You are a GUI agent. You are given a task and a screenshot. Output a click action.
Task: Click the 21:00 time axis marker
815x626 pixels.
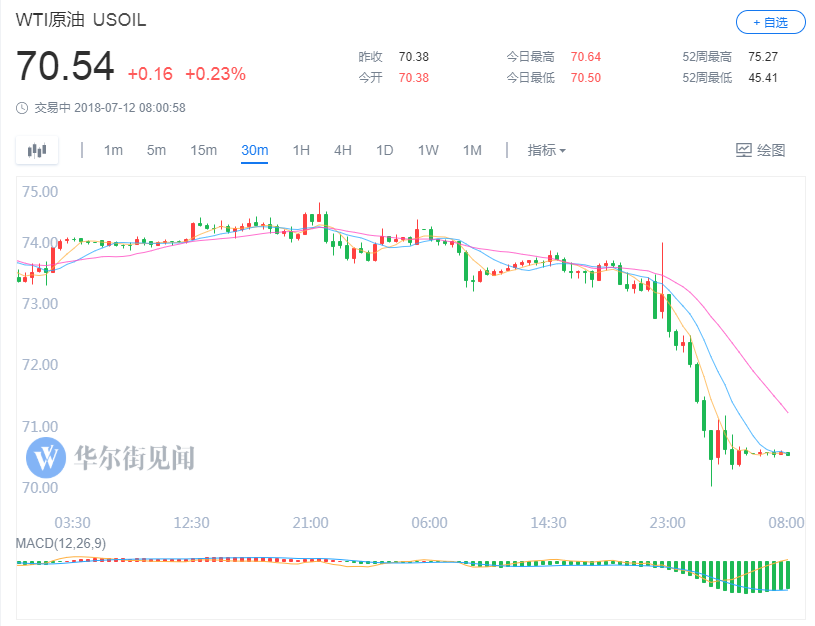310,523
